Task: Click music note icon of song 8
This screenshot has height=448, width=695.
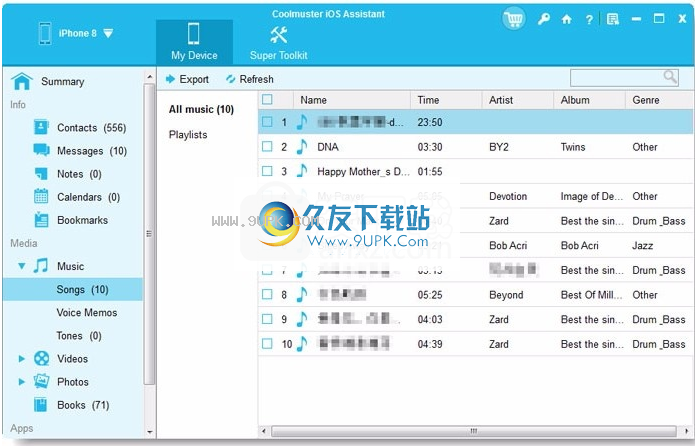Action: click(302, 294)
